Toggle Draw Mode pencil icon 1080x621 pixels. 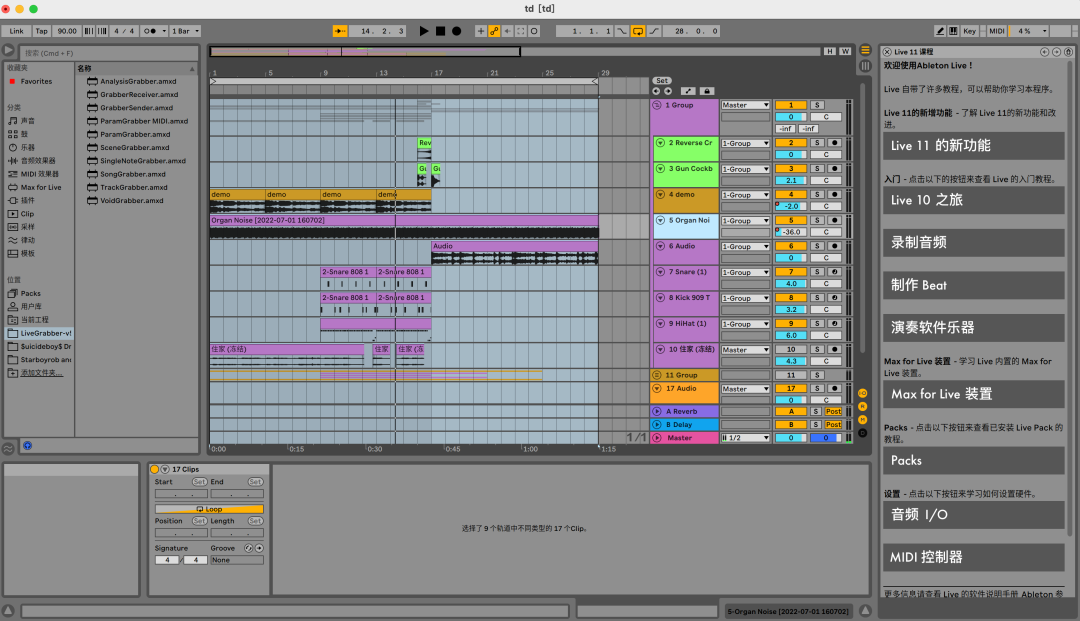939,31
